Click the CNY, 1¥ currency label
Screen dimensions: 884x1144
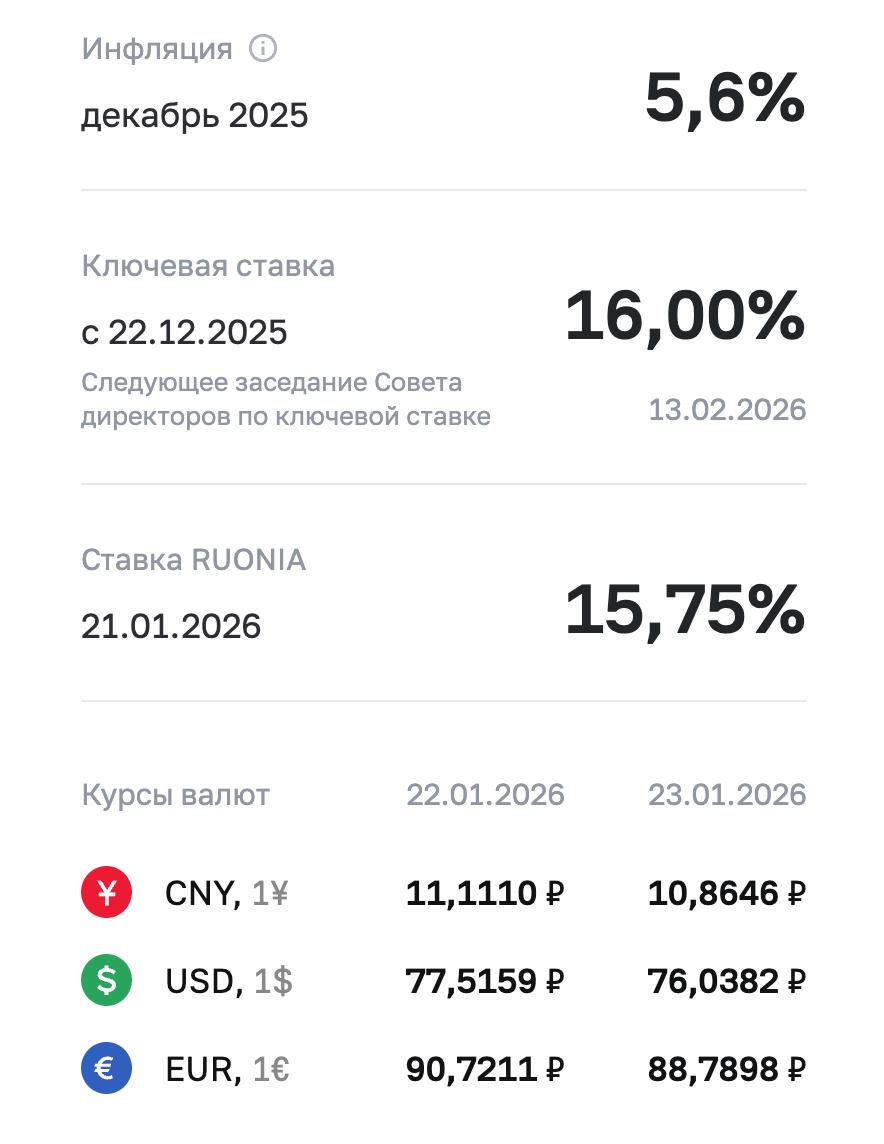pyautogui.click(x=226, y=893)
